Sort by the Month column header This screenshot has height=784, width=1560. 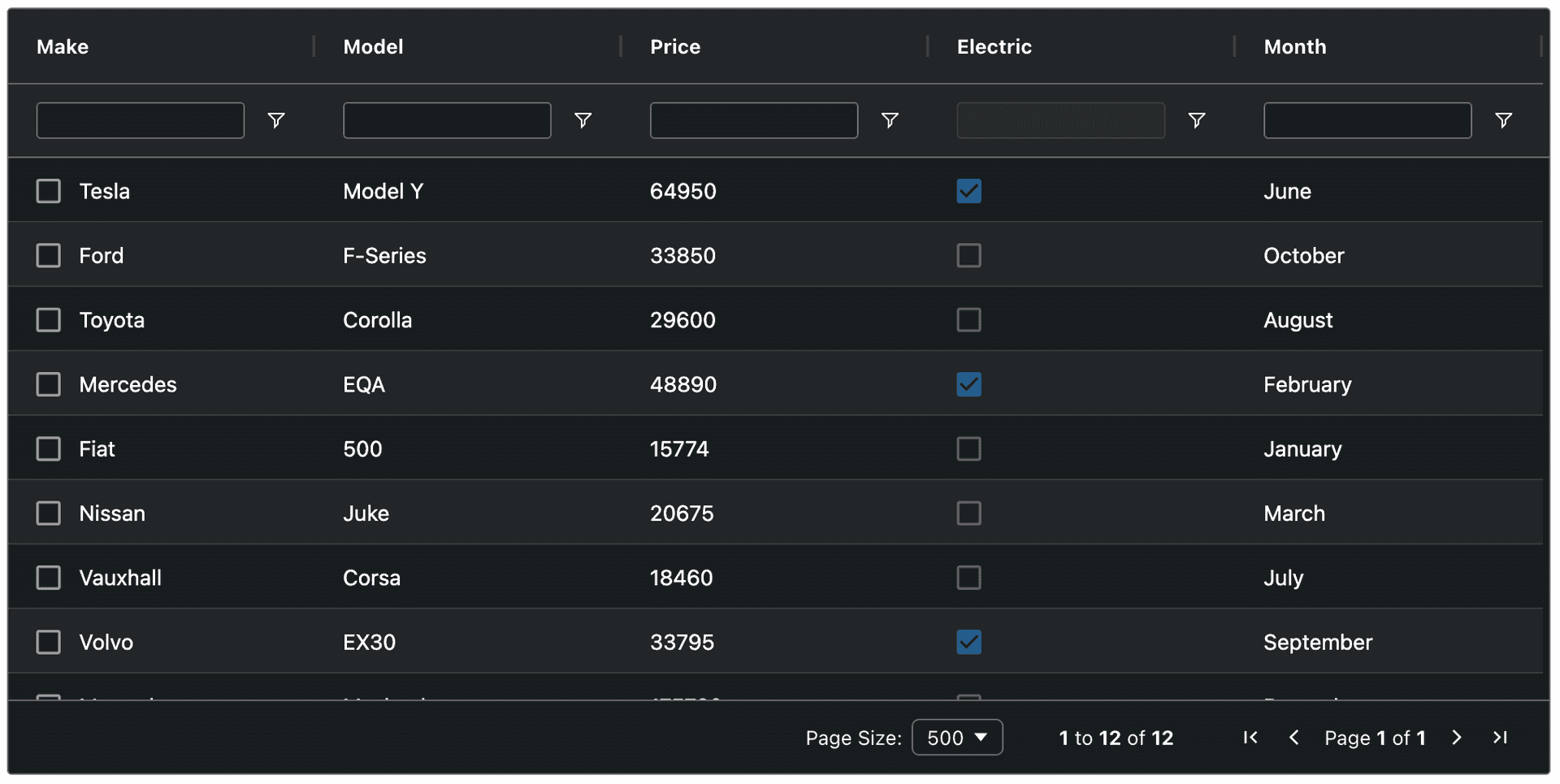click(1295, 46)
